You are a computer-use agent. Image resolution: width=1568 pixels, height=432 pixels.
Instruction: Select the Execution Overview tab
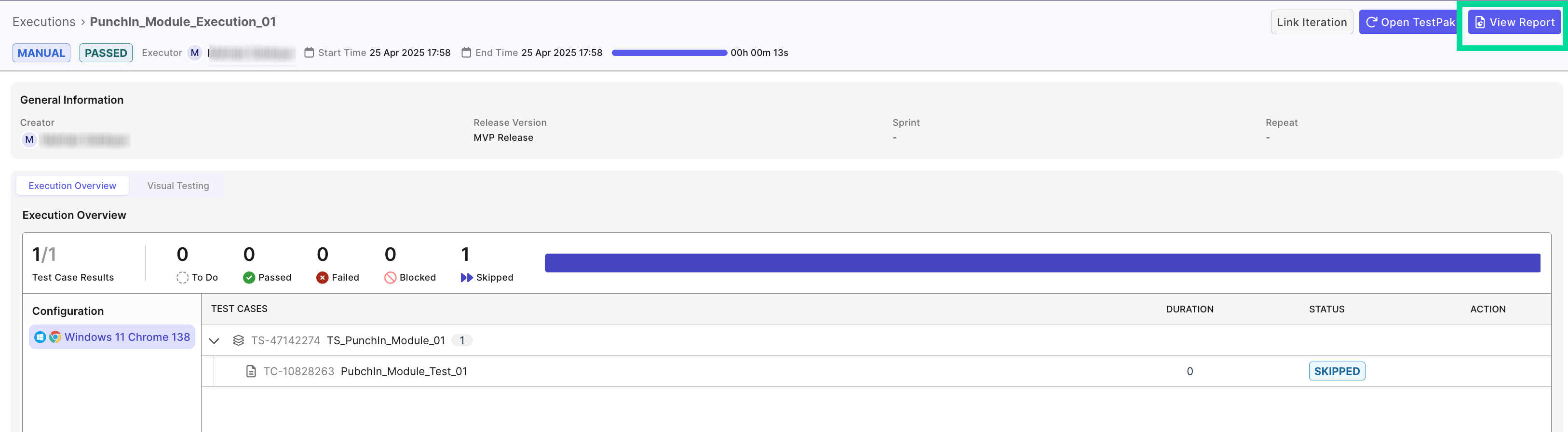[x=72, y=186]
